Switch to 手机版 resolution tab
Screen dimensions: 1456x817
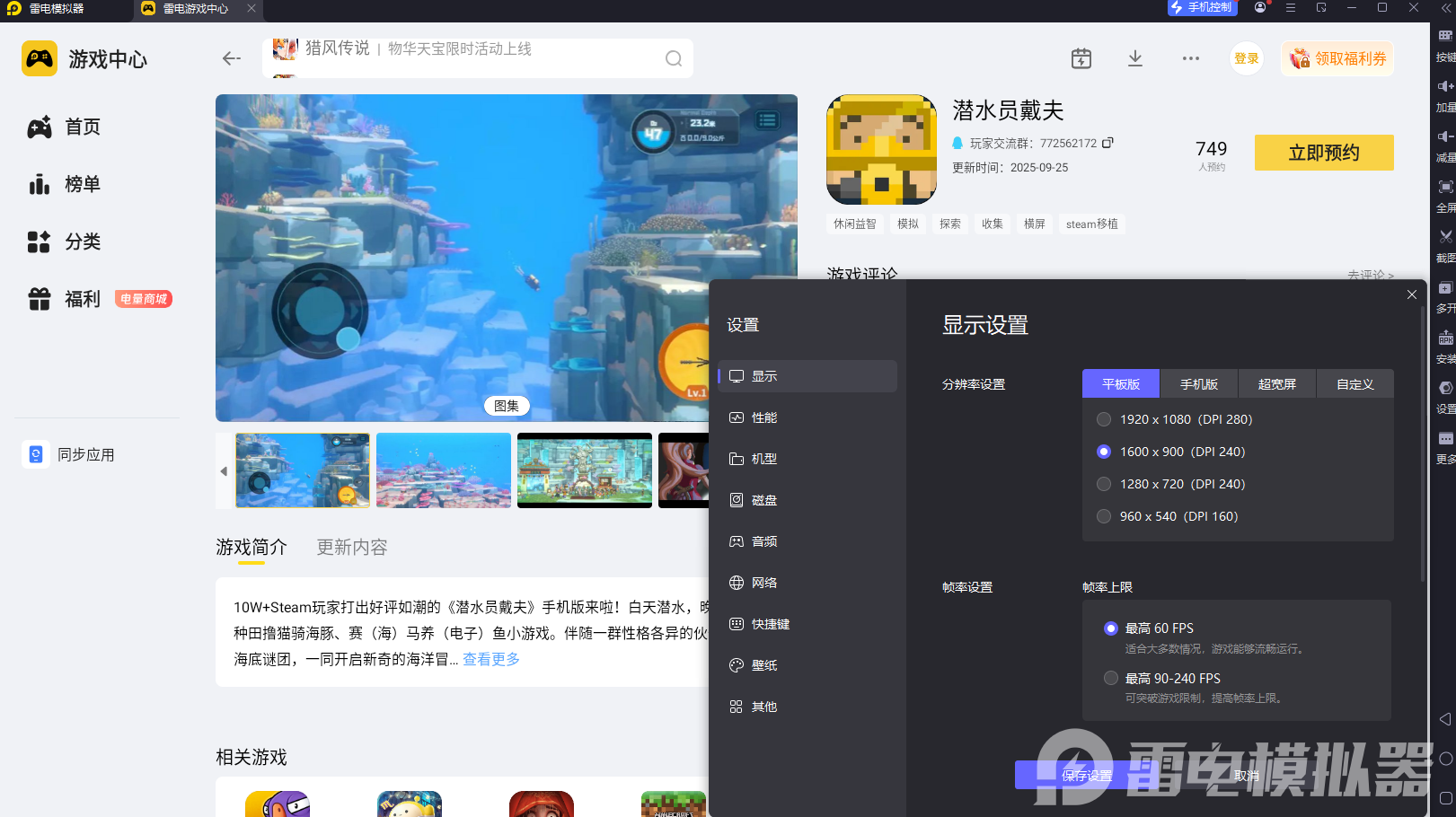(1199, 383)
